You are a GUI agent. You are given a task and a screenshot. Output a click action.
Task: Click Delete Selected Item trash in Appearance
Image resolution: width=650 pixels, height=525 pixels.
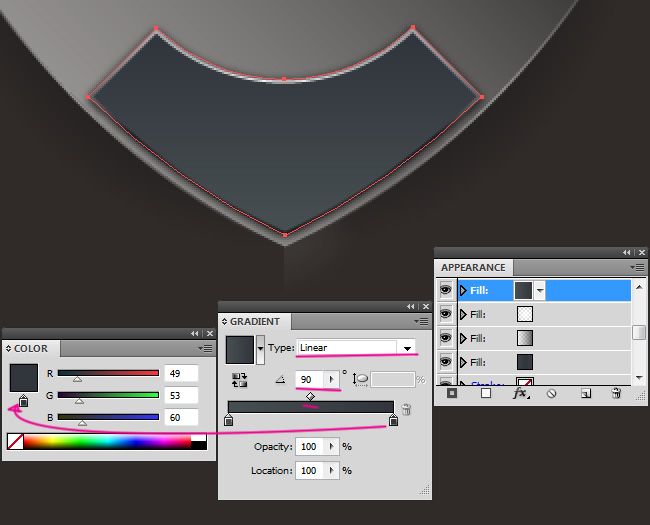click(x=616, y=394)
